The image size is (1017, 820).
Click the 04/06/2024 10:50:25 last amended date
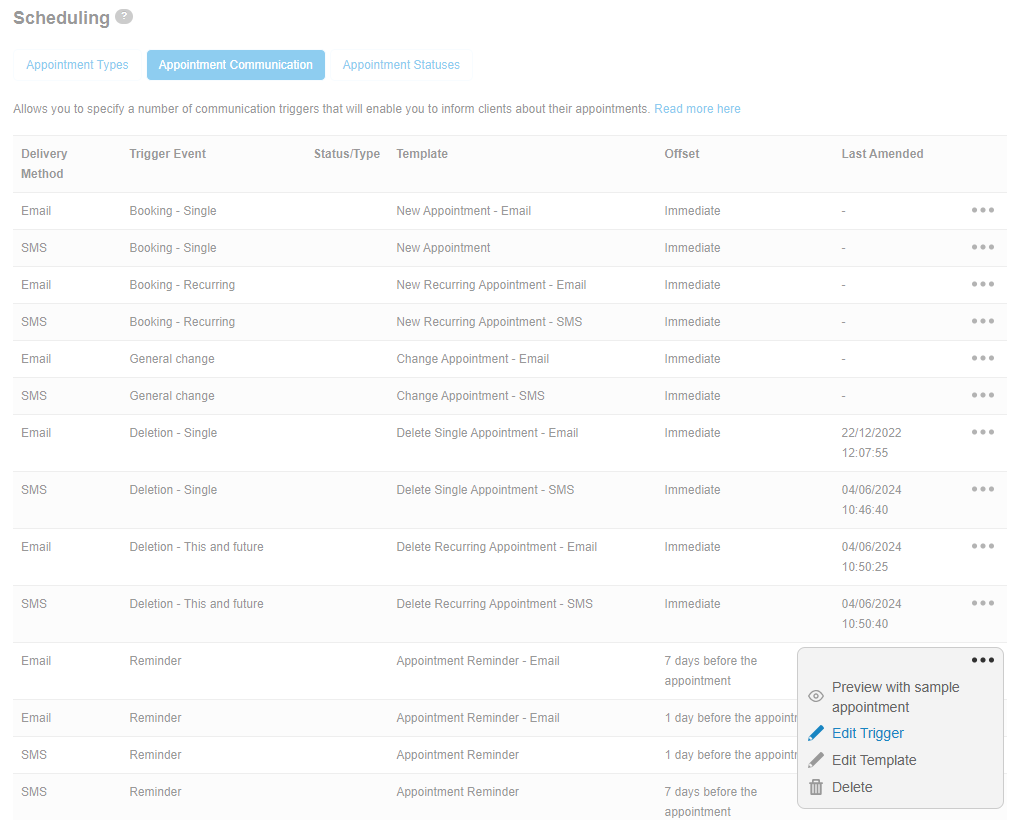(872, 557)
